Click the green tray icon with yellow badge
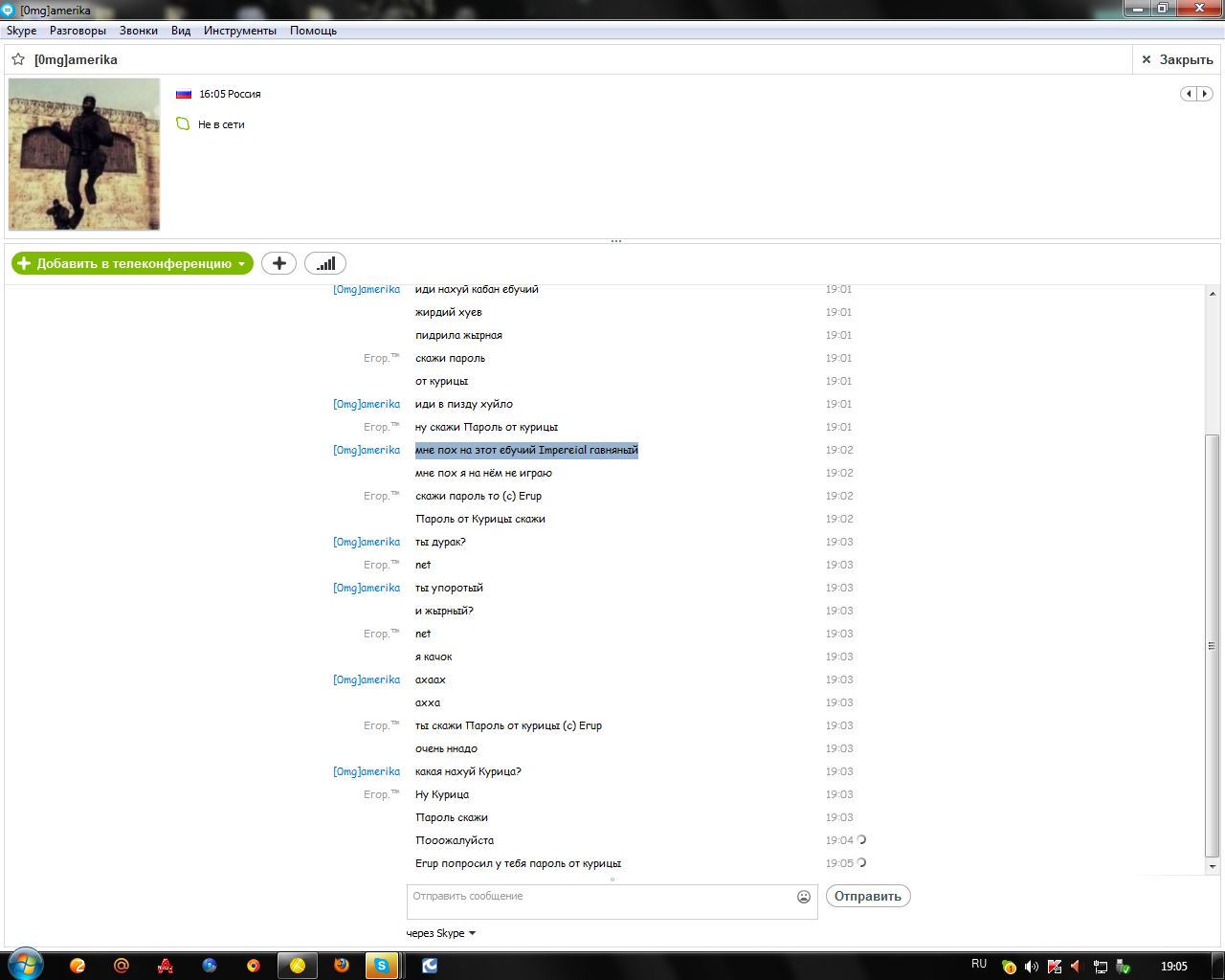Screen dimensions: 1225x980 (1009, 967)
